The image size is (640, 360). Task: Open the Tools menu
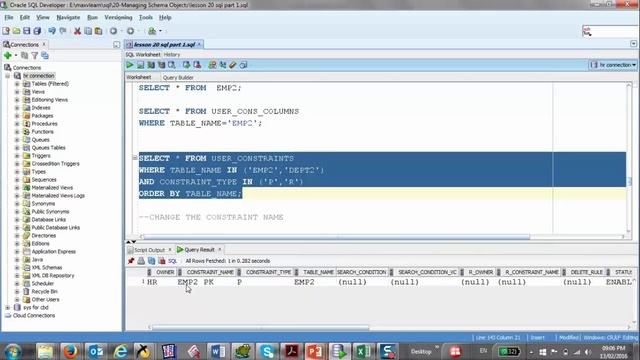146,18
